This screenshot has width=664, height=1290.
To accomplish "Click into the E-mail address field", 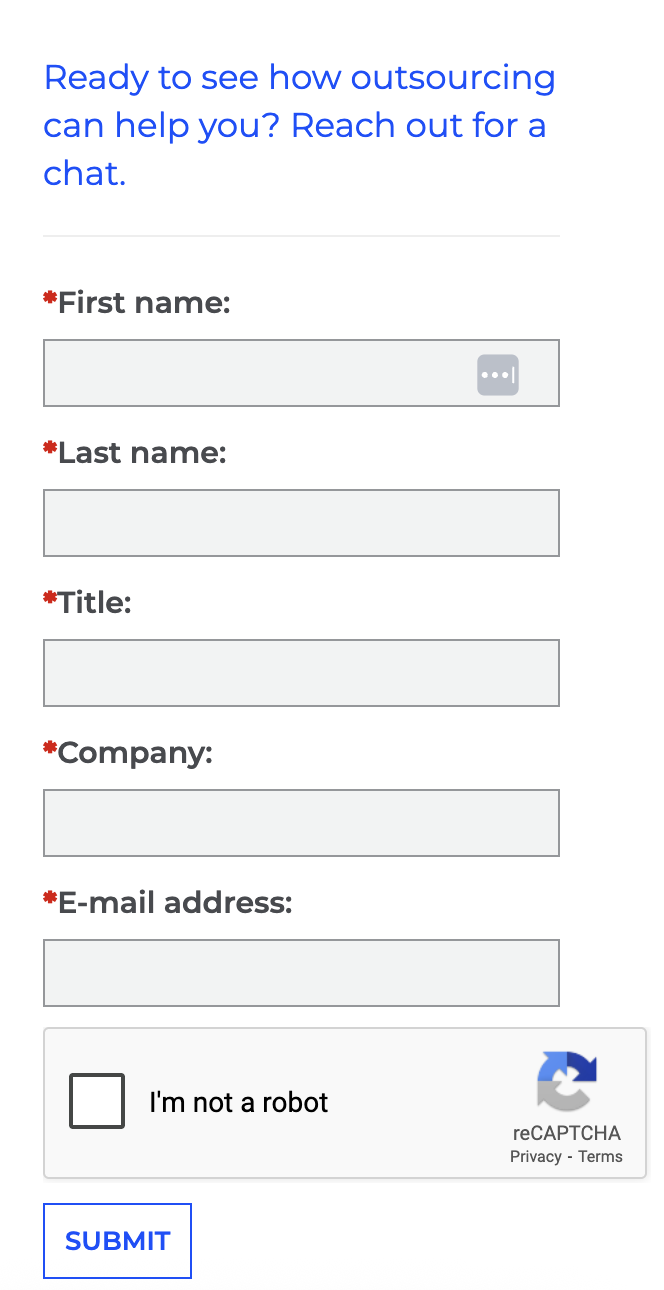I will click(301, 973).
